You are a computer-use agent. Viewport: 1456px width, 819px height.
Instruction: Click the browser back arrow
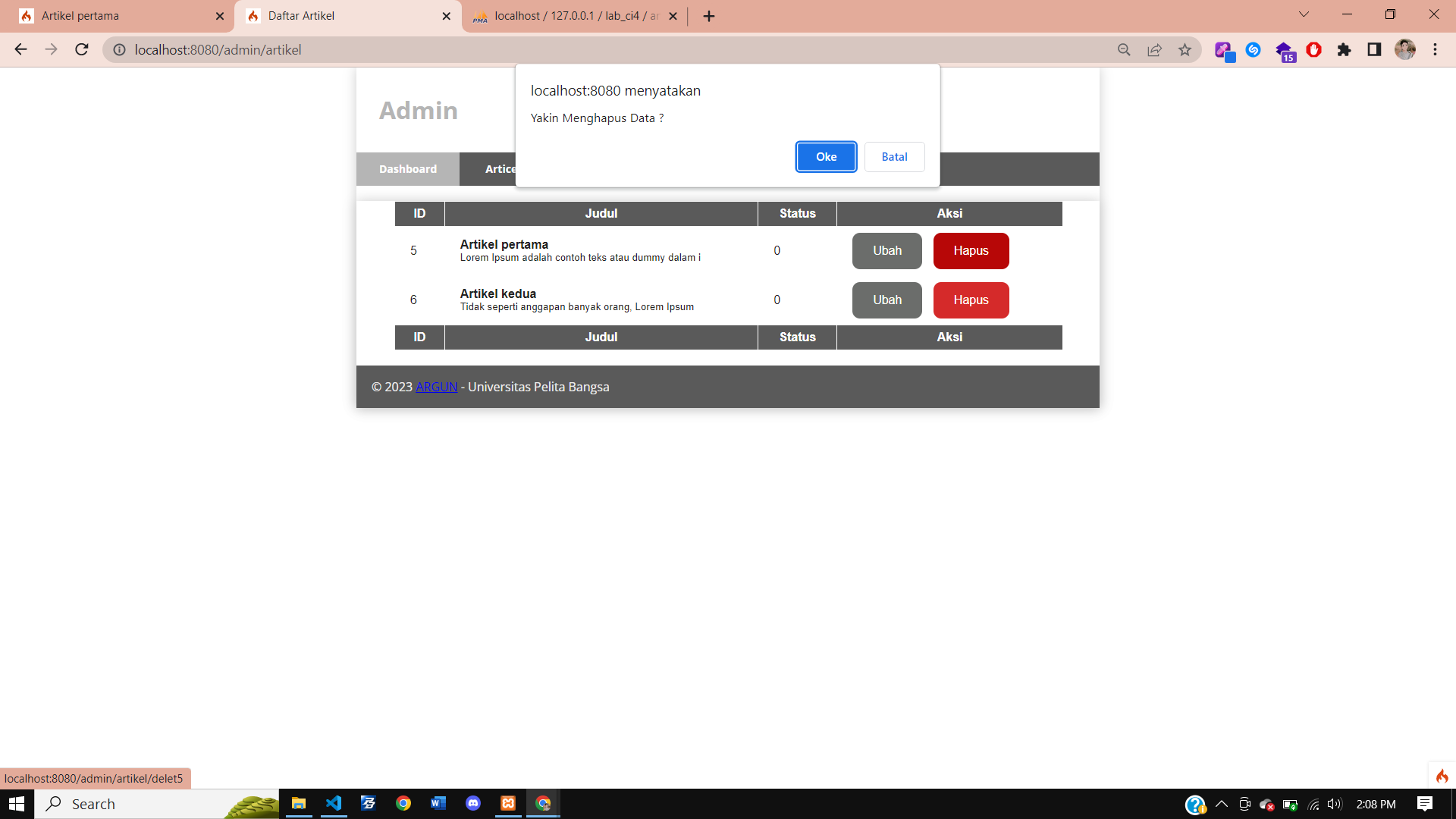point(20,50)
